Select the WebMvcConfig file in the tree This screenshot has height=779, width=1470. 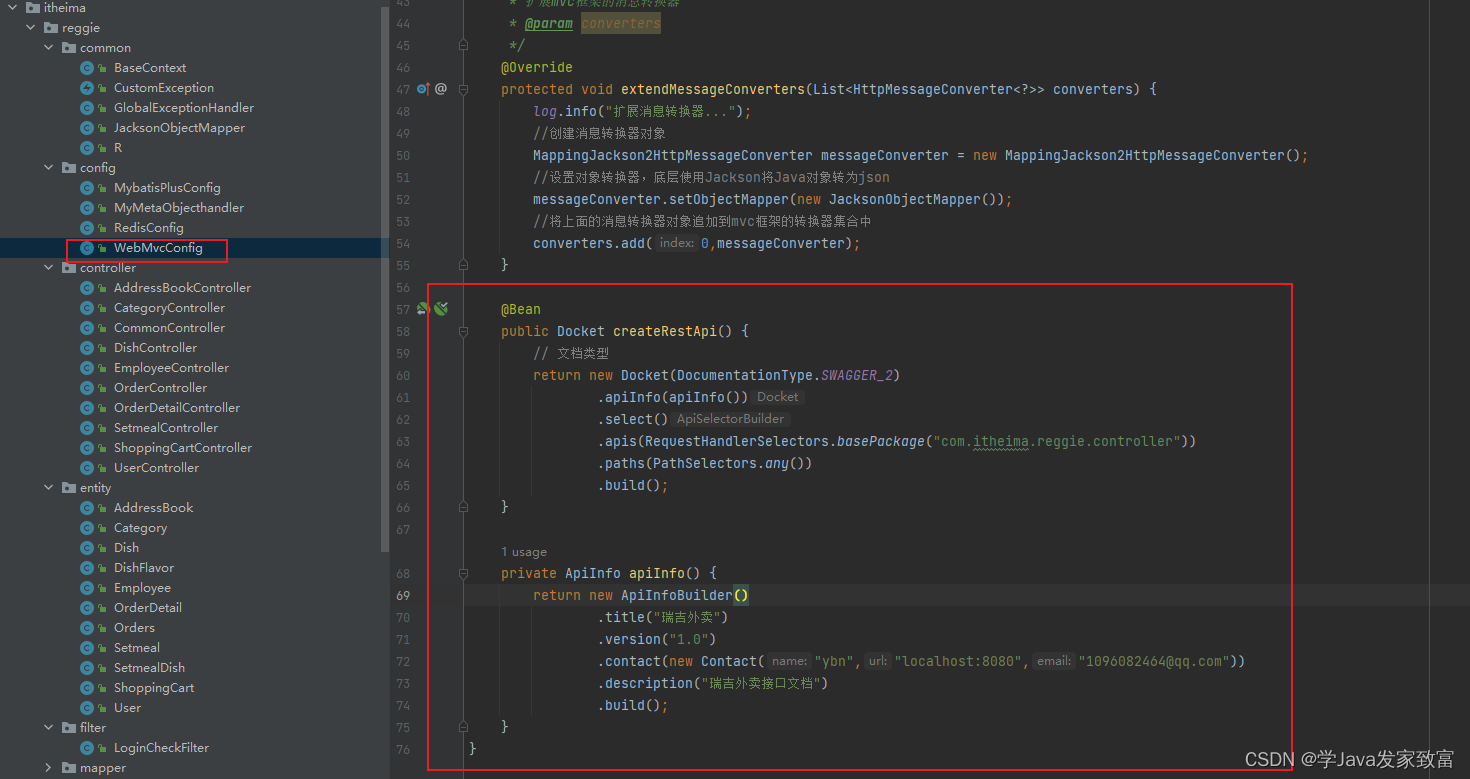[158, 248]
